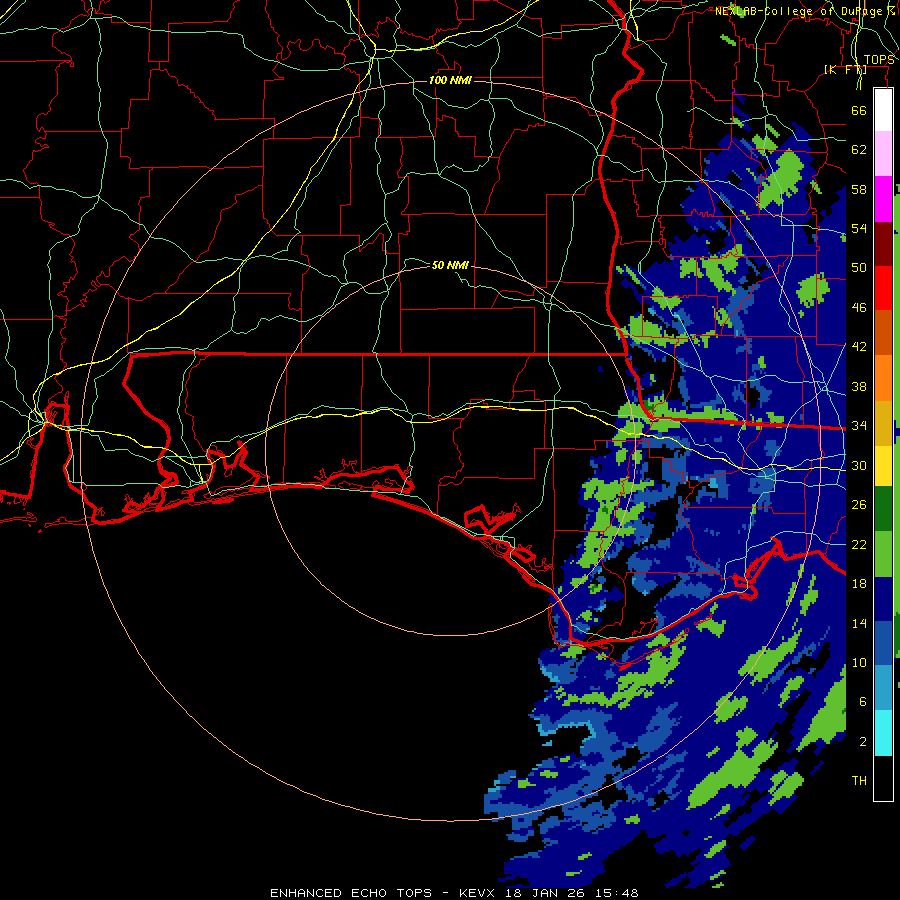Image resolution: width=900 pixels, height=900 pixels.
Task: Pick the magenta legend color swatch
Action: (883, 199)
